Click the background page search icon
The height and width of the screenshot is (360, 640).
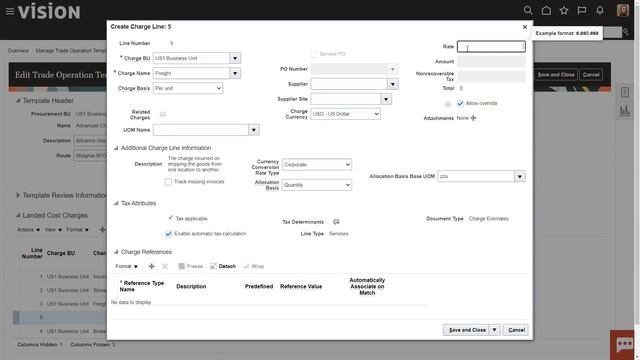[625, 32]
